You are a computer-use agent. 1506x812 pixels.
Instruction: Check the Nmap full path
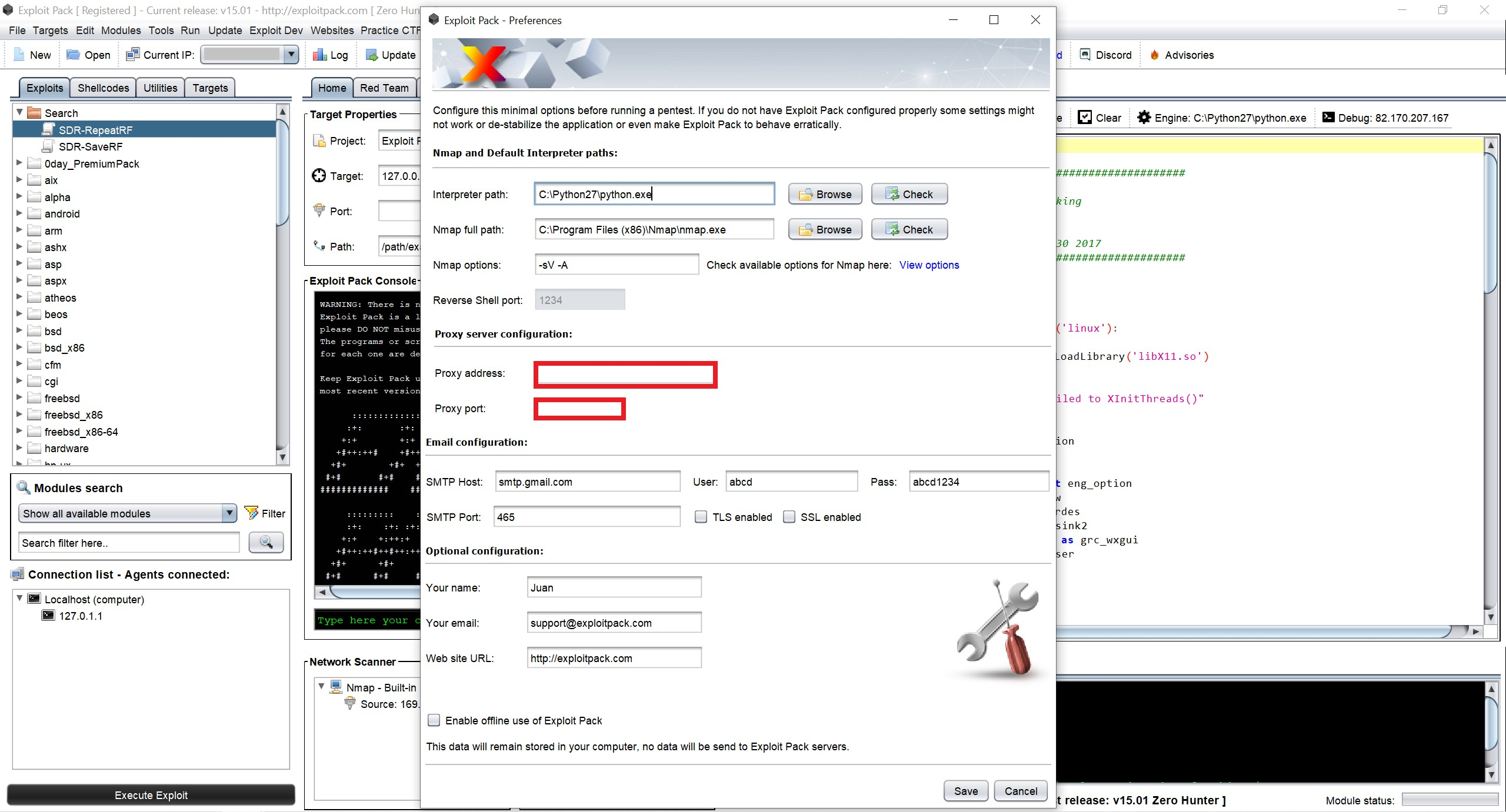click(909, 229)
